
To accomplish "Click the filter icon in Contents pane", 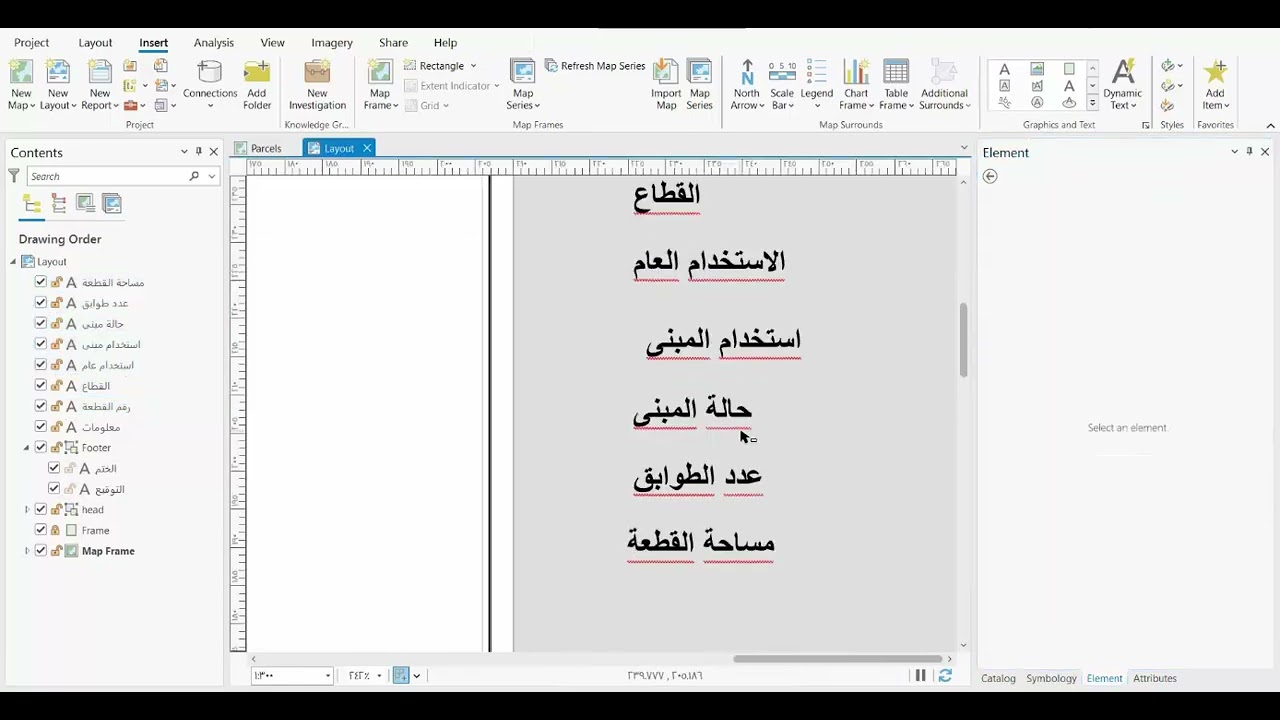I will (14, 176).
